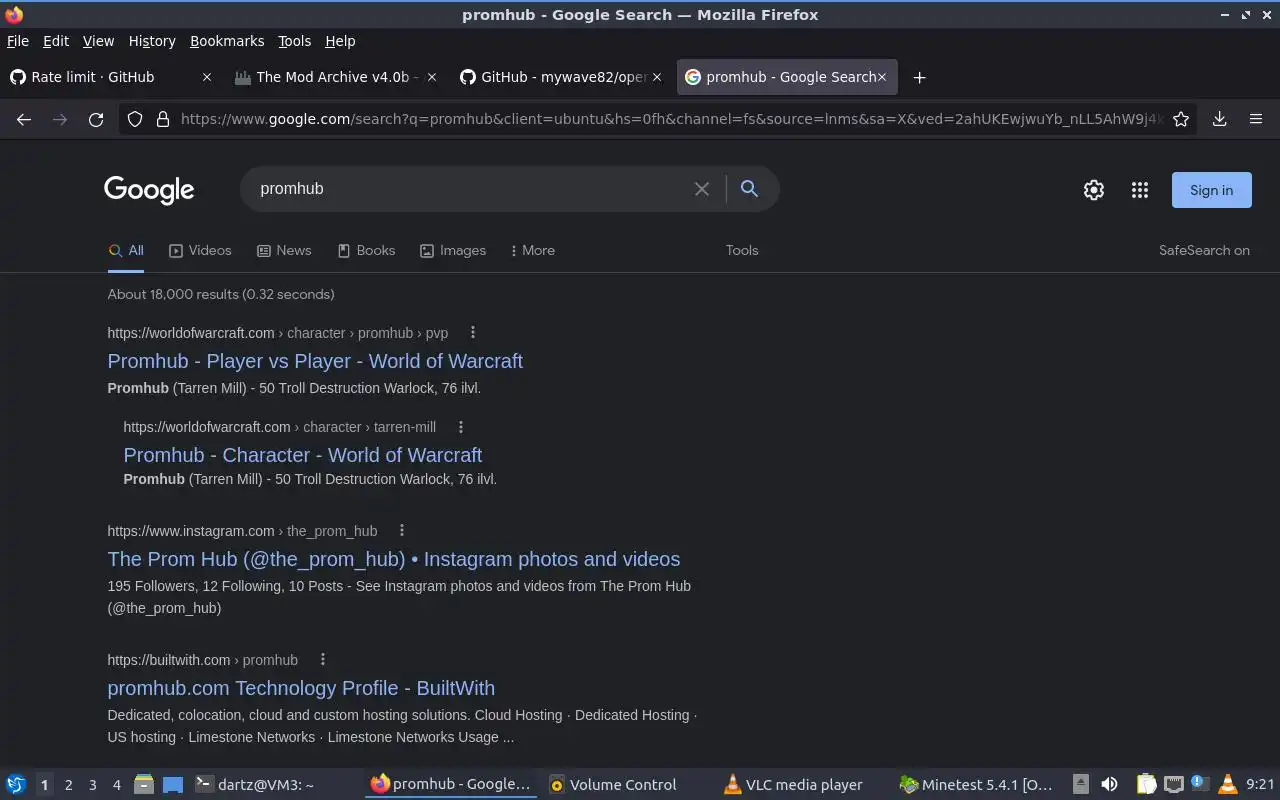Image resolution: width=1280 pixels, height=800 pixels.
Task: Switch to workspace 3 on taskbar
Action: click(x=92, y=785)
